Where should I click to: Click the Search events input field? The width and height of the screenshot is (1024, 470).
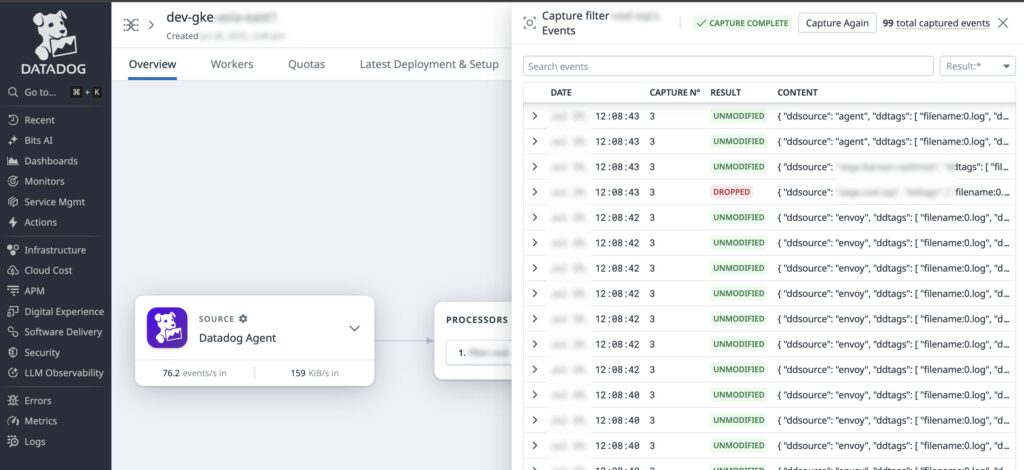coord(727,67)
